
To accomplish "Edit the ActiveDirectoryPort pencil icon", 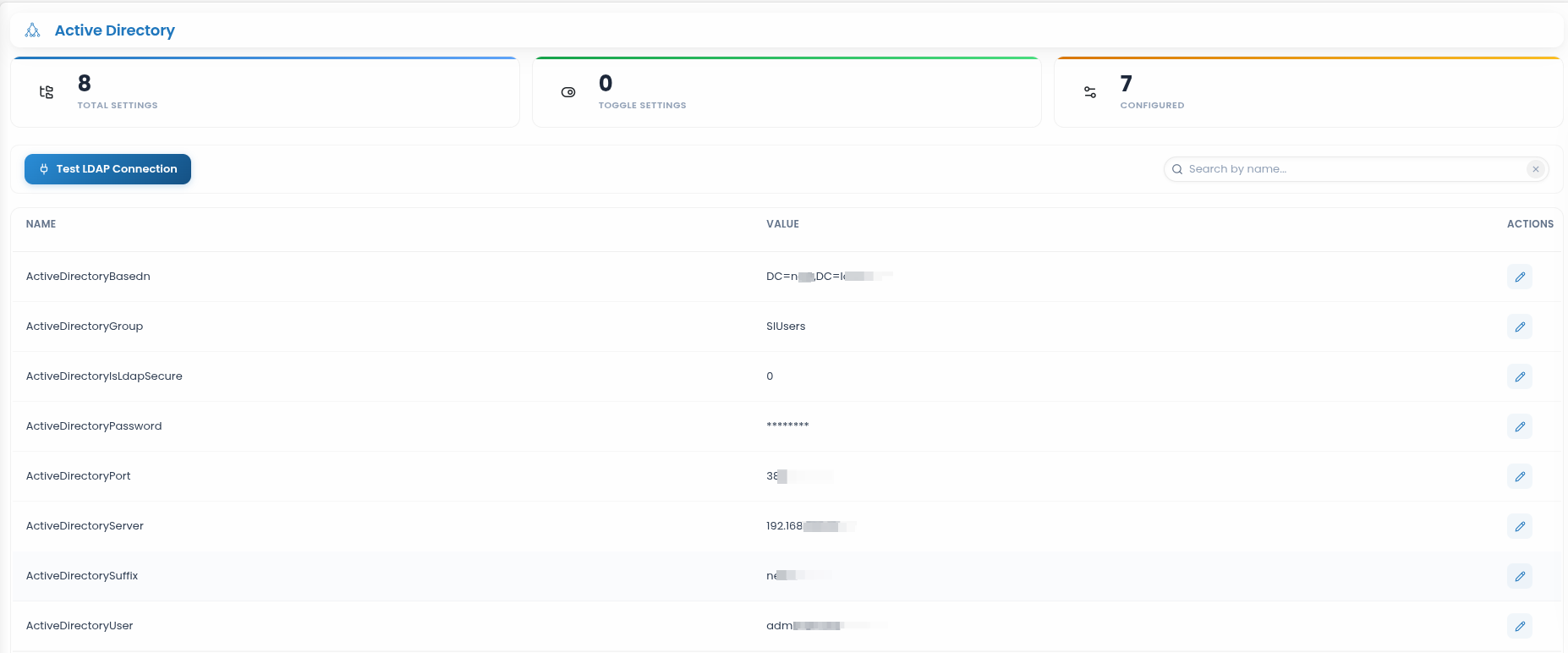I will click(1519, 476).
